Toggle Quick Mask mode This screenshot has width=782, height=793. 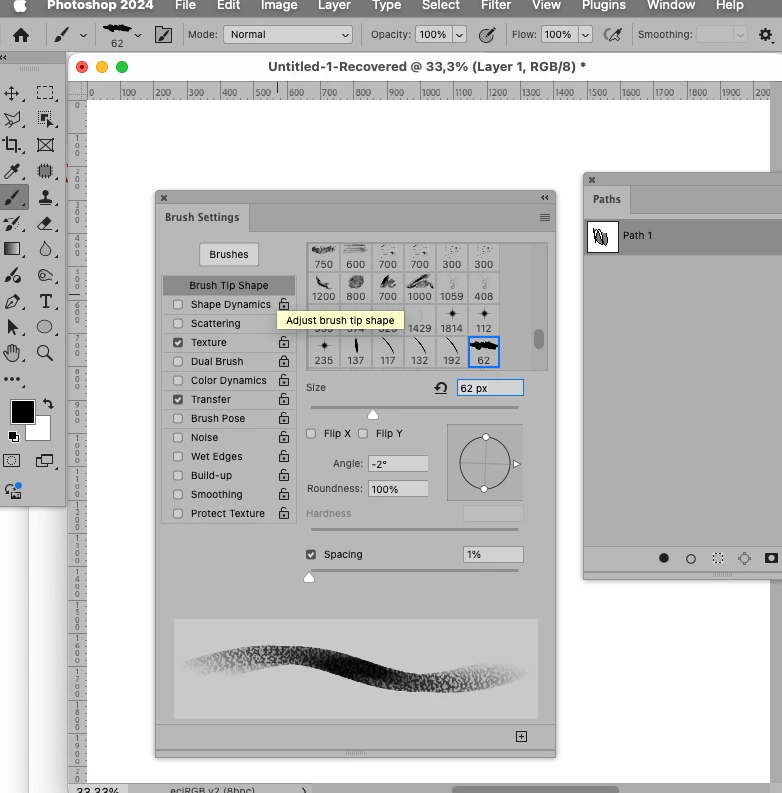coord(12,461)
